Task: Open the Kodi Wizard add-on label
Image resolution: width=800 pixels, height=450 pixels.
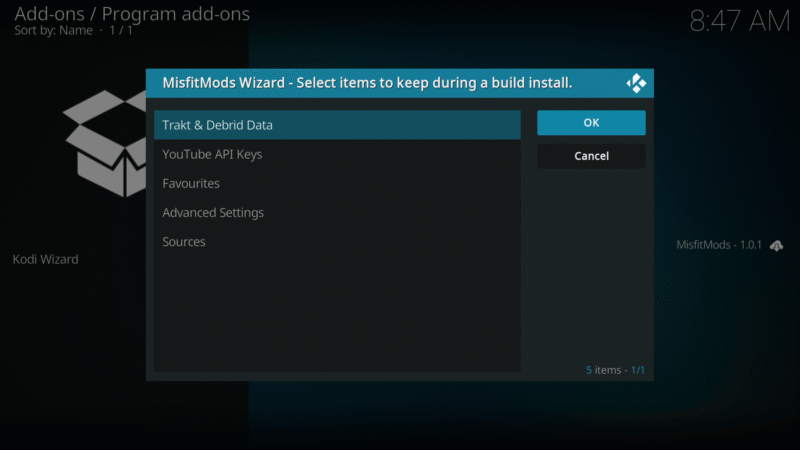Action: tap(45, 259)
